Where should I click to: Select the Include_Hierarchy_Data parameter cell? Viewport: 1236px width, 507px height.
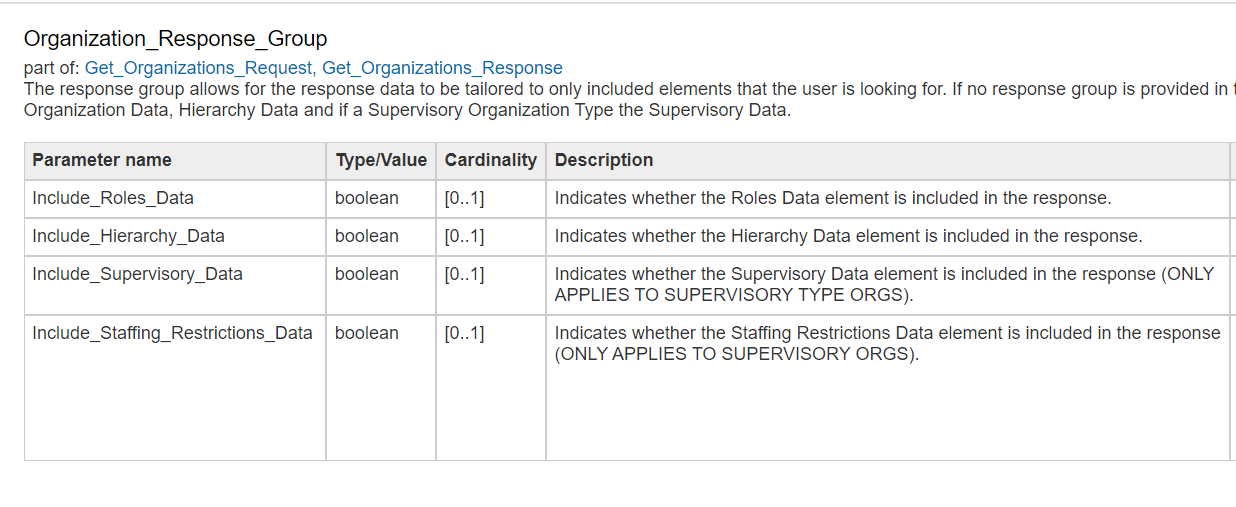[x=128, y=236]
